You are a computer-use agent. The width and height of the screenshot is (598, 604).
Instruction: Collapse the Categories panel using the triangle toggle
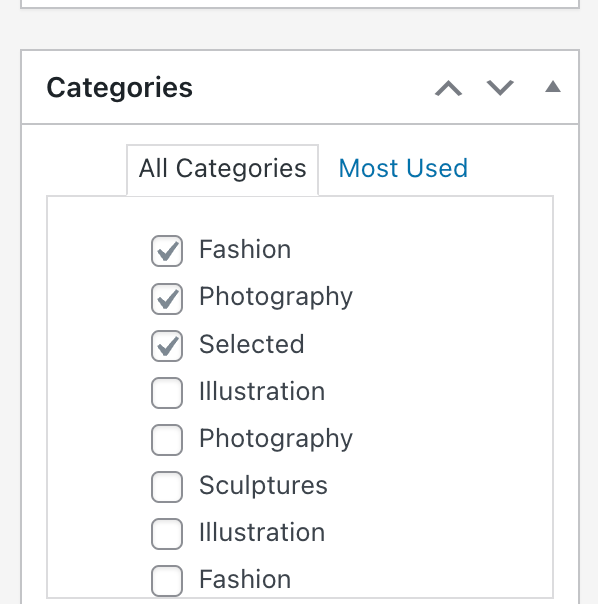[553, 87]
